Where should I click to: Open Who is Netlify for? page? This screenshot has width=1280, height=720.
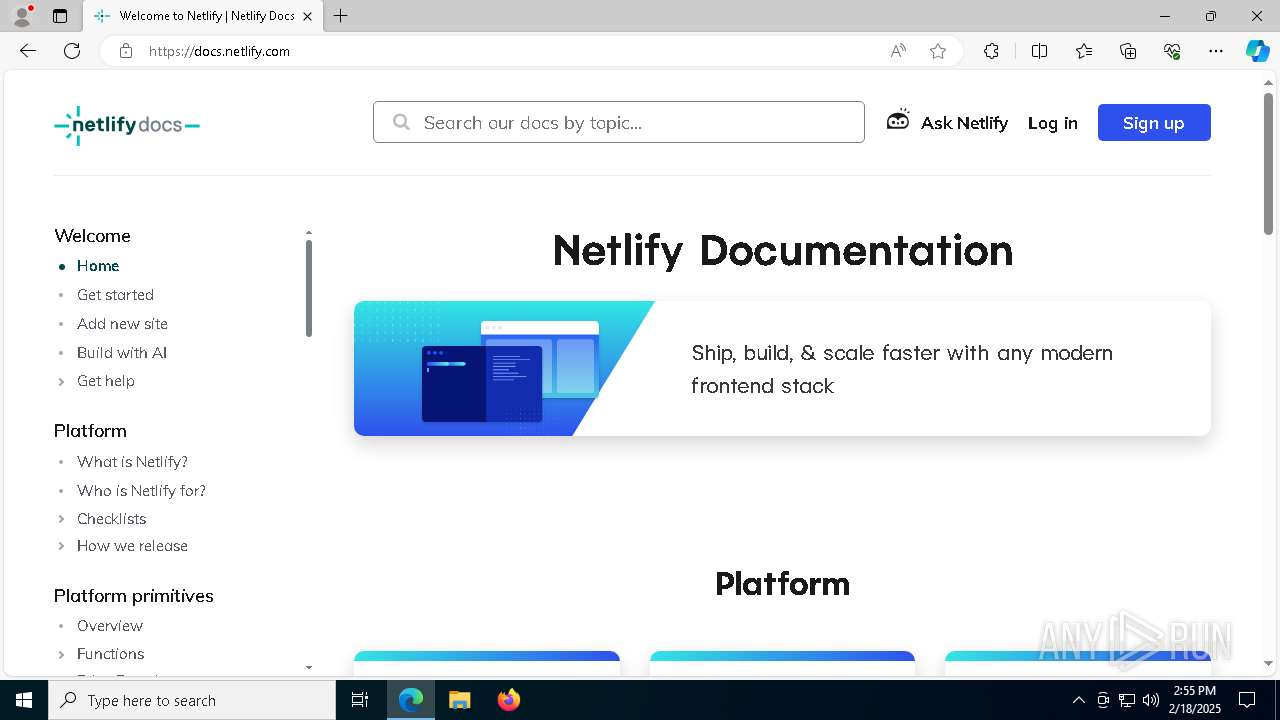pos(141,491)
